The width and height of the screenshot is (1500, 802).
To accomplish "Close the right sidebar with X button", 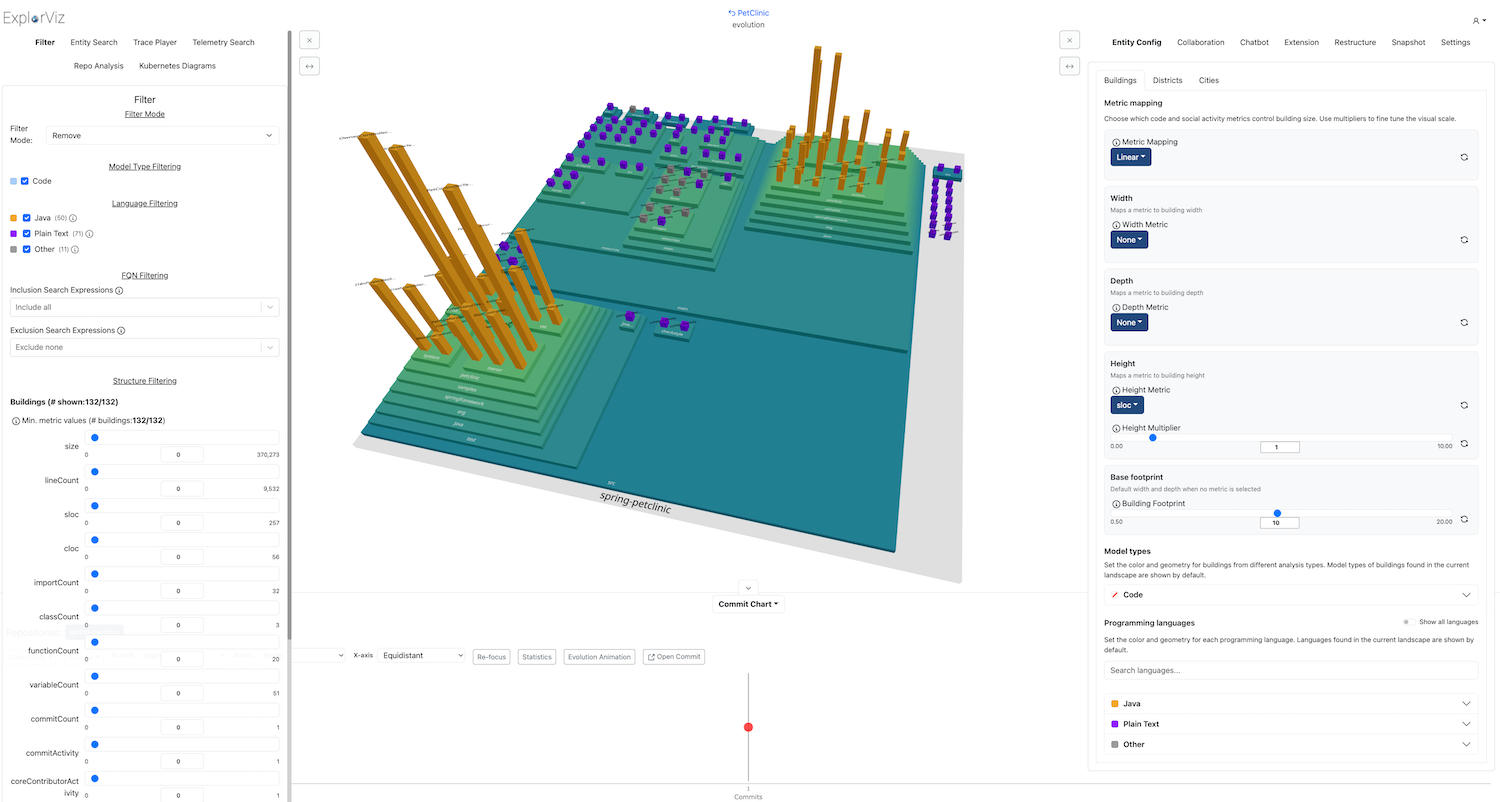I will point(1069,40).
